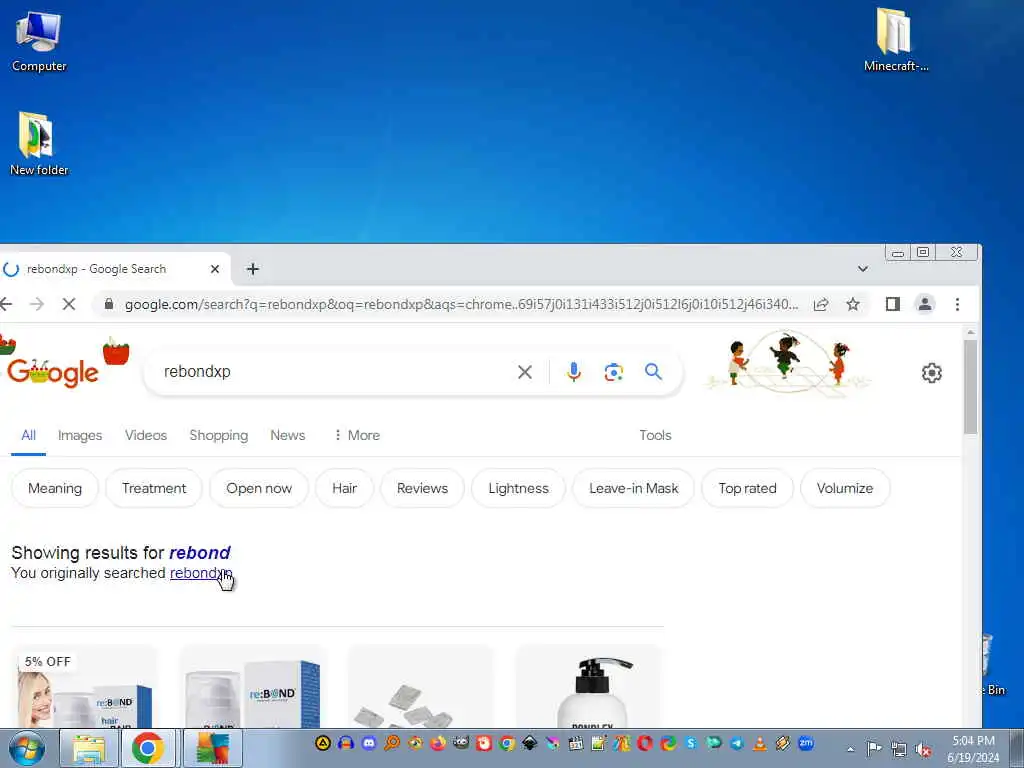The image size is (1024, 768).
Task: Search instead for original rebondxp link
Action: [x=200, y=573]
